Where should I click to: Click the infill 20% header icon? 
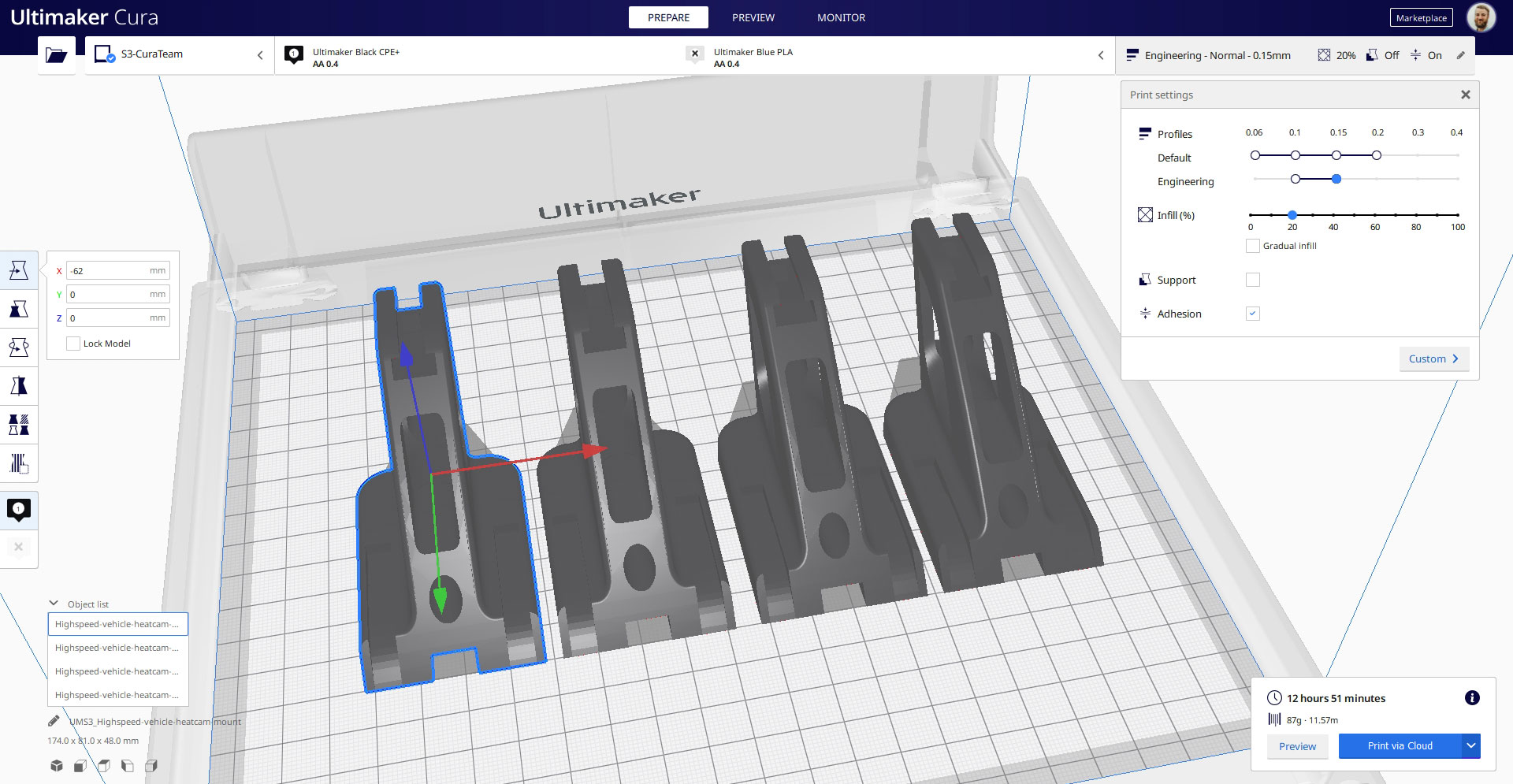tap(1324, 55)
